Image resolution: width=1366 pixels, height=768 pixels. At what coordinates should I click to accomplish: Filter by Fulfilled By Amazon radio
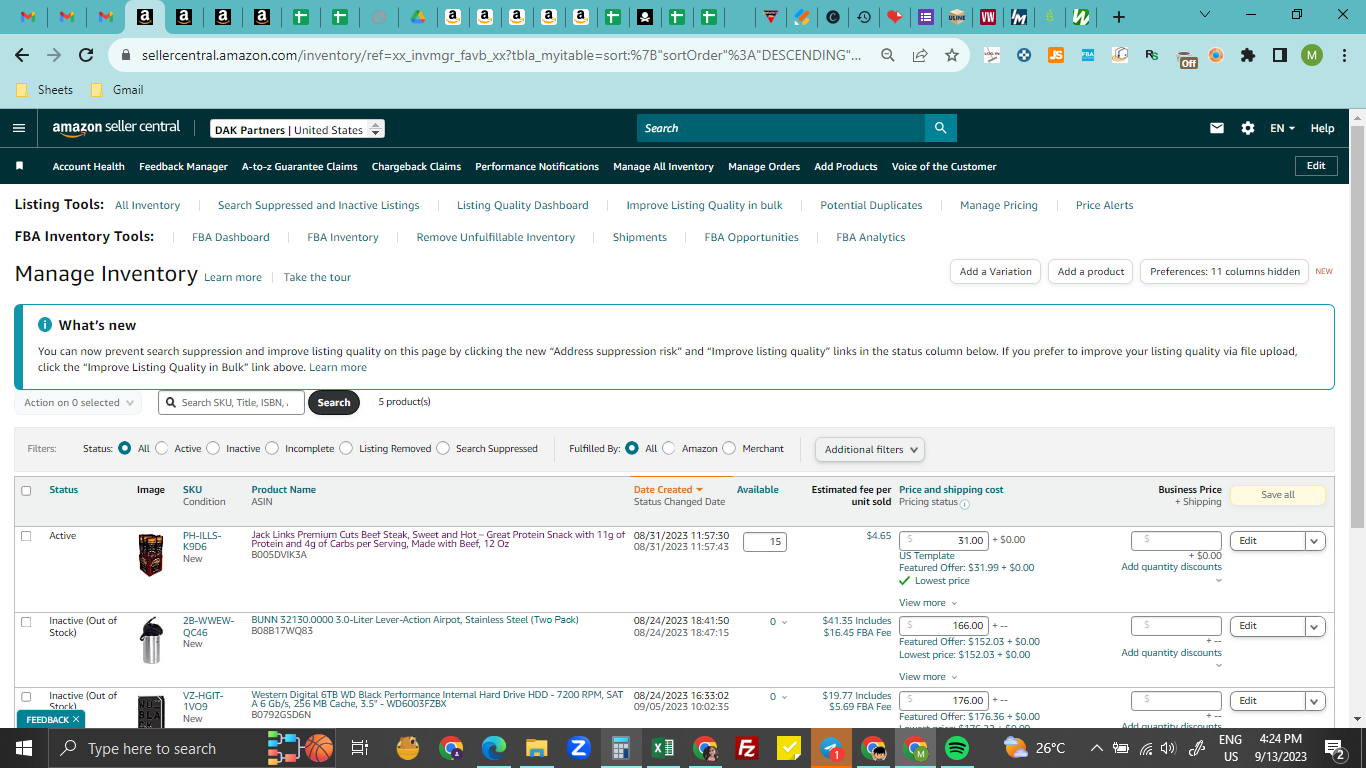tap(669, 448)
